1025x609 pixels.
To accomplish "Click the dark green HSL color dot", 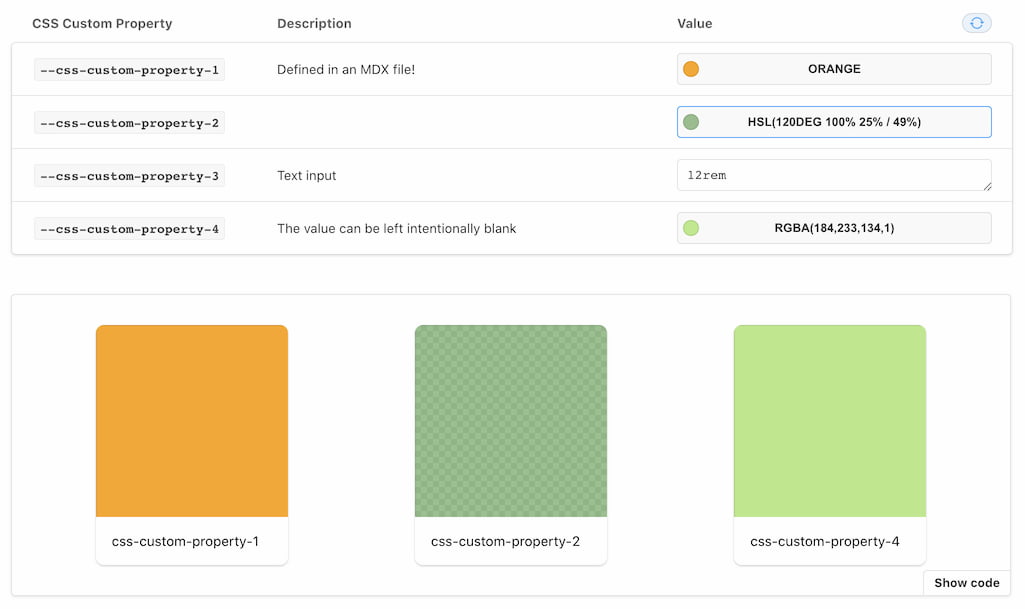I will coord(691,122).
